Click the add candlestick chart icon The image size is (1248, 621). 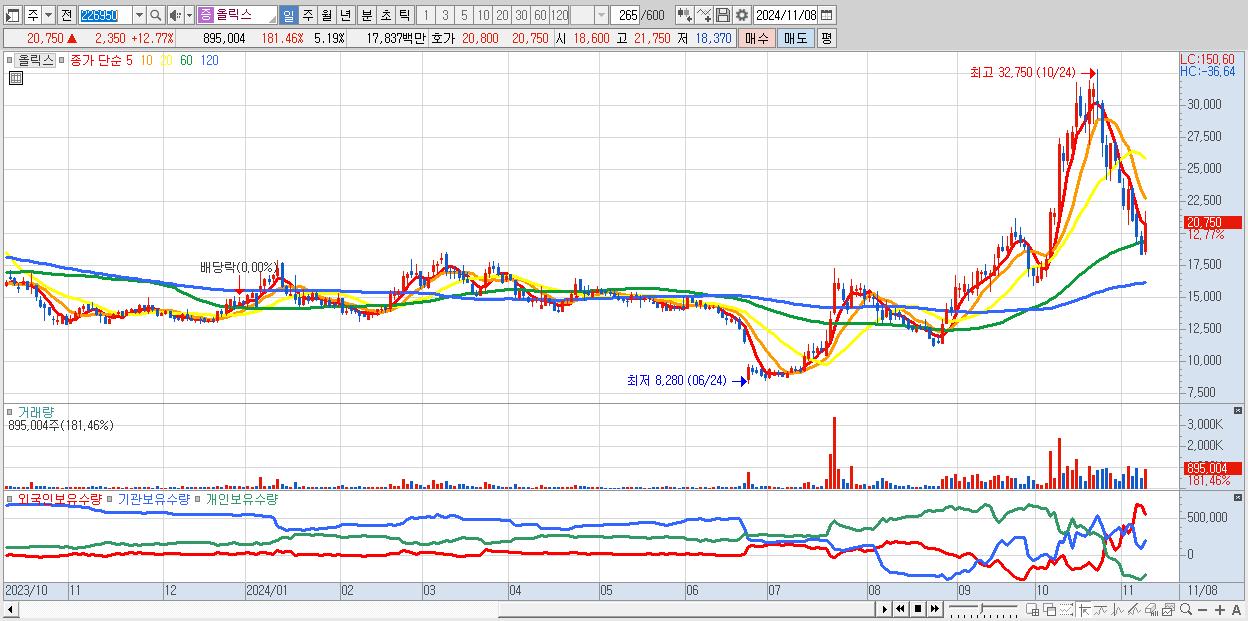[x=684, y=15]
